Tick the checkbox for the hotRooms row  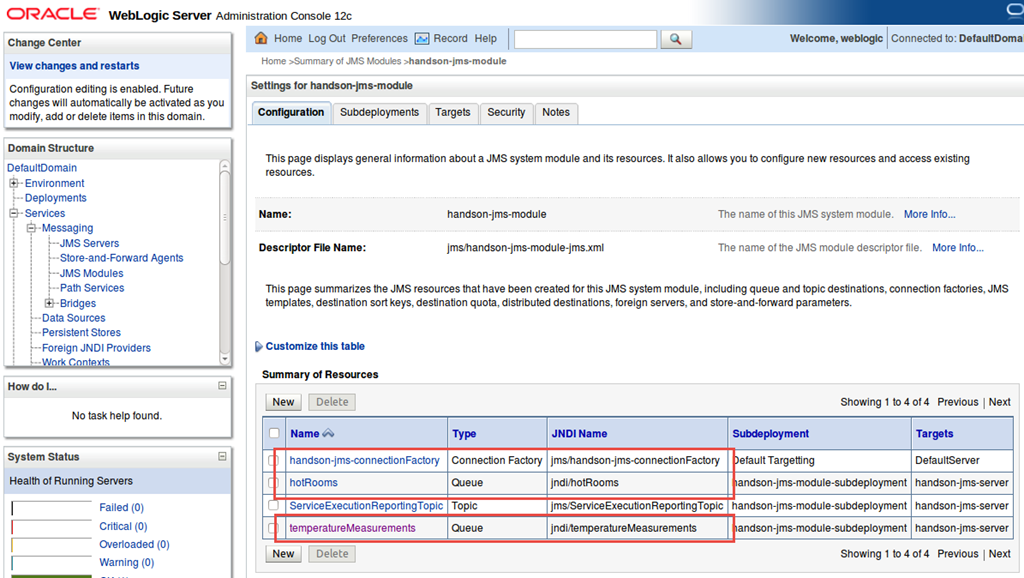tap(274, 483)
